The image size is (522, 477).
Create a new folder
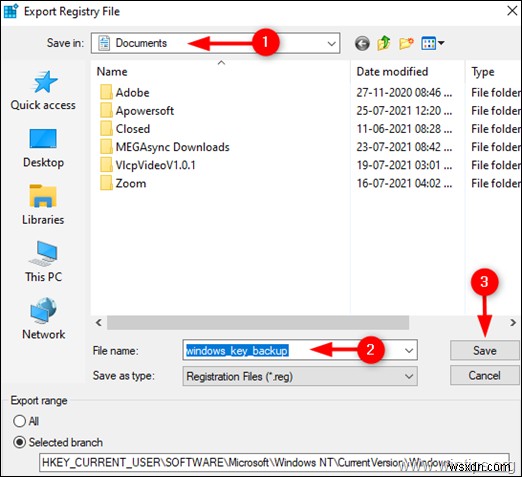[x=406, y=43]
